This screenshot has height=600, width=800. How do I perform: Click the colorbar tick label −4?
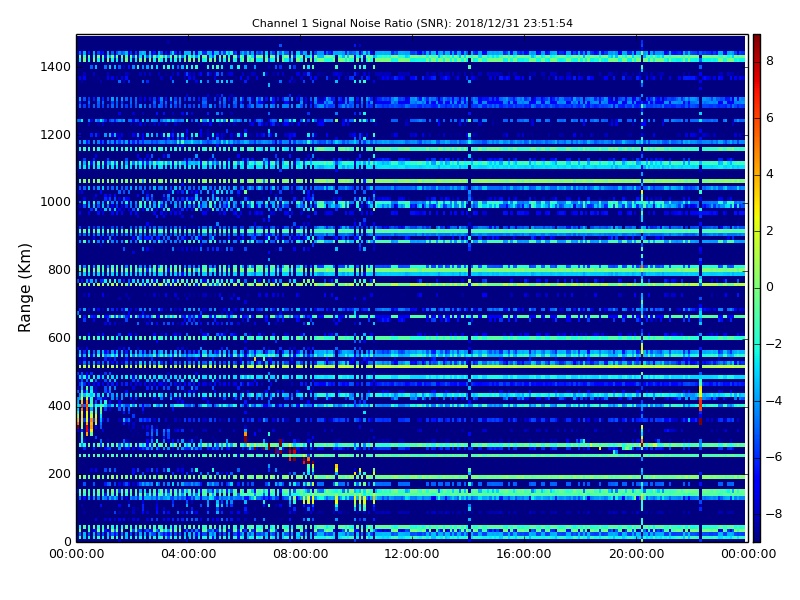(x=773, y=401)
